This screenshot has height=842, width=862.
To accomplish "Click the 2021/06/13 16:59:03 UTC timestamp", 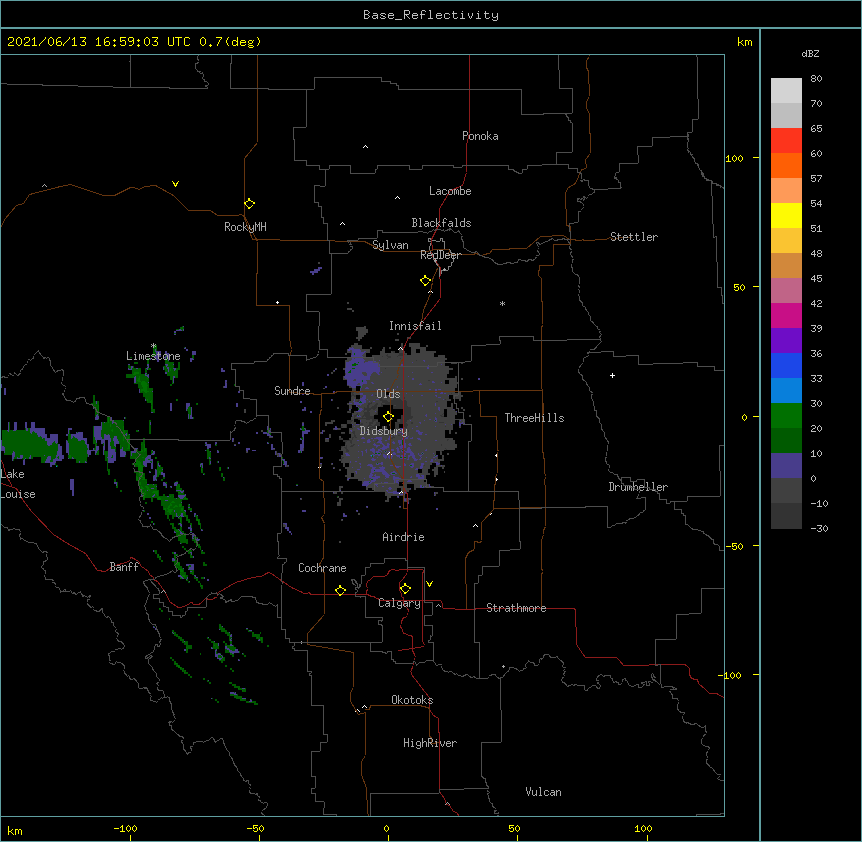I will click(x=98, y=42).
